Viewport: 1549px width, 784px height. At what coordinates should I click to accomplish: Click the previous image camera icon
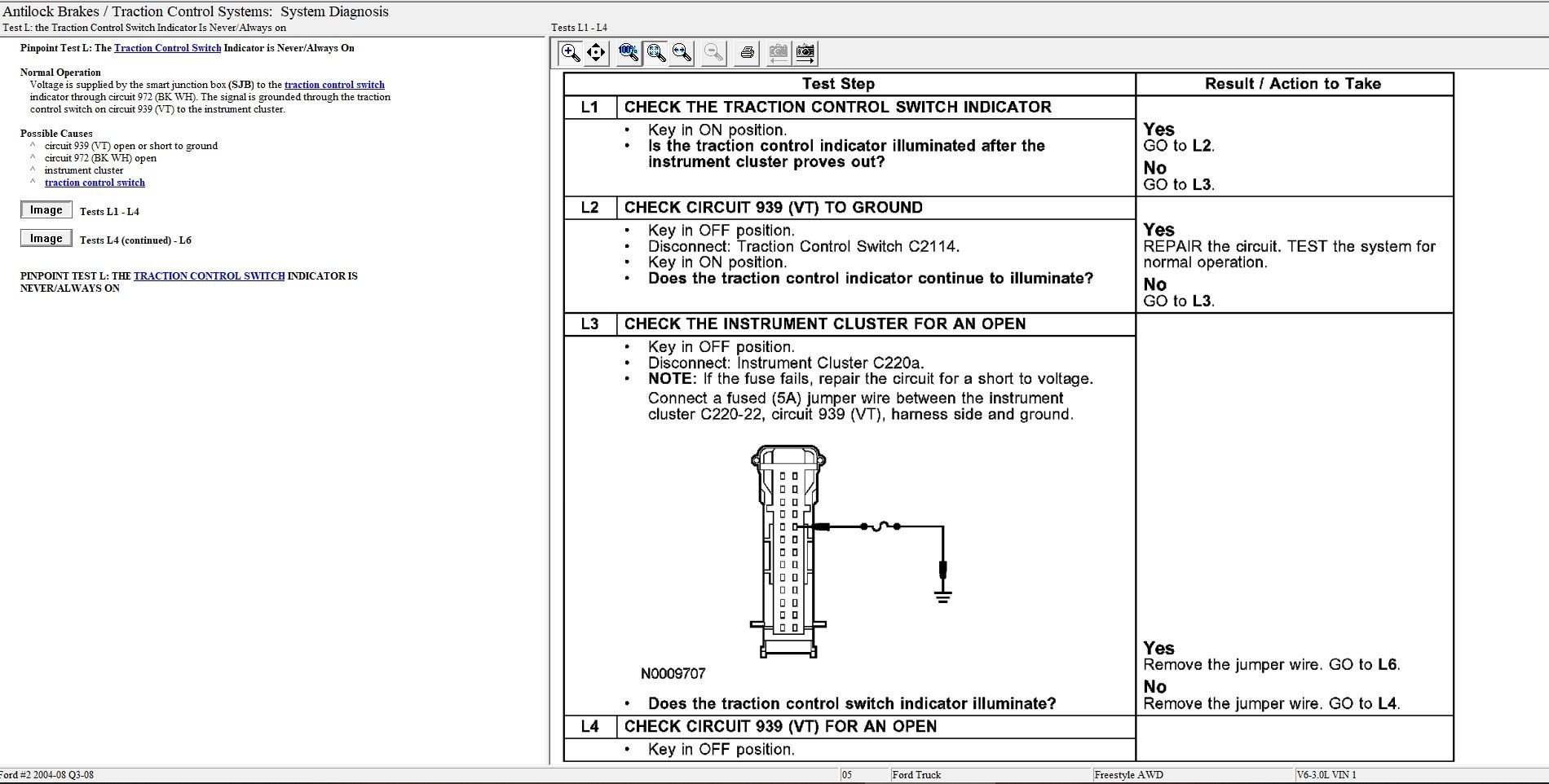click(x=778, y=54)
